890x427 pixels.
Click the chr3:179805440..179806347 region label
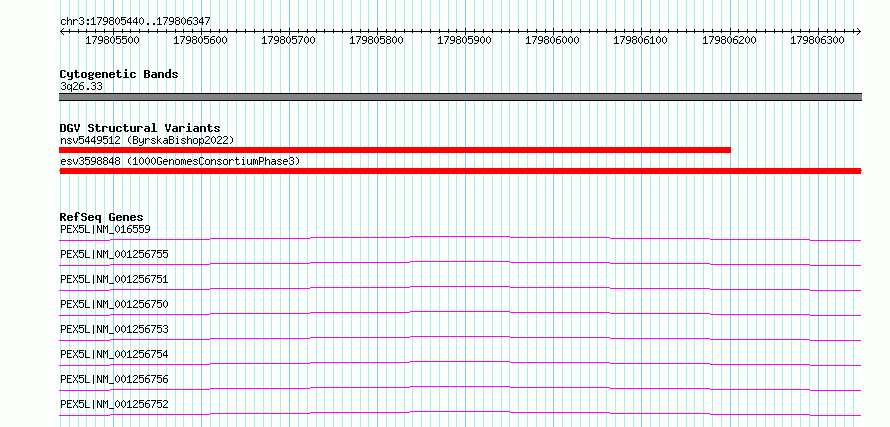(136, 21)
